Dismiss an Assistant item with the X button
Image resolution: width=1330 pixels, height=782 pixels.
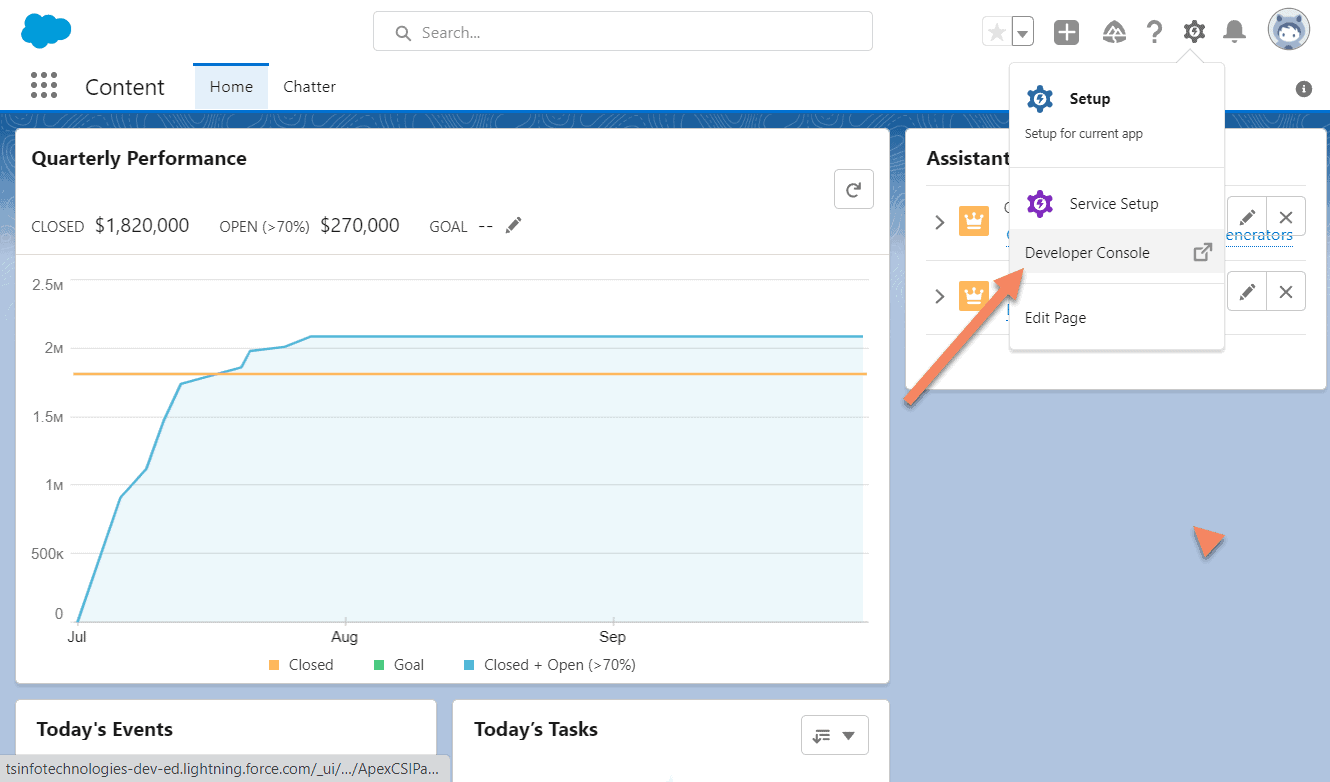pos(1285,216)
